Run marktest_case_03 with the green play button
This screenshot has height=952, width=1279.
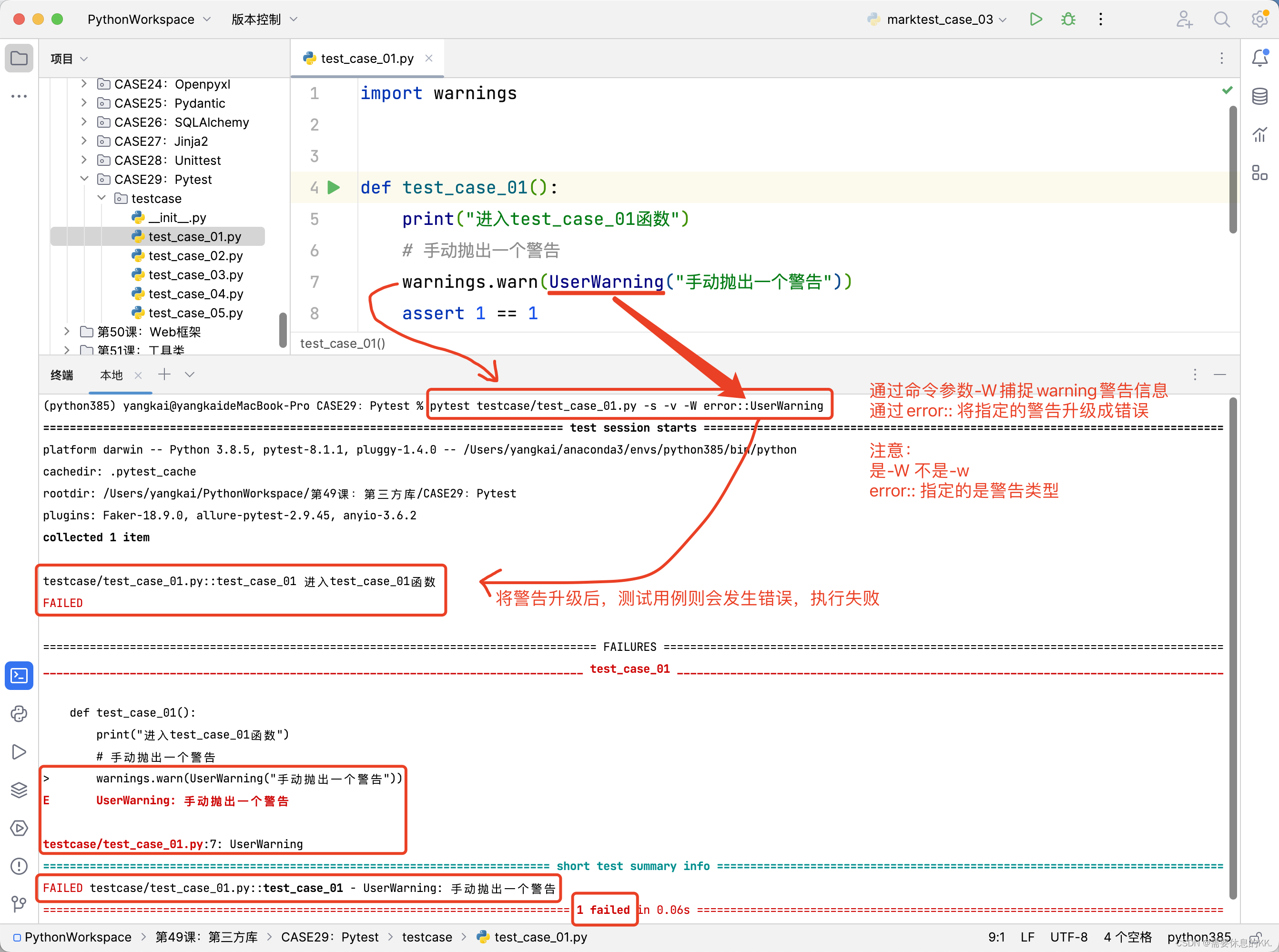tap(1035, 19)
